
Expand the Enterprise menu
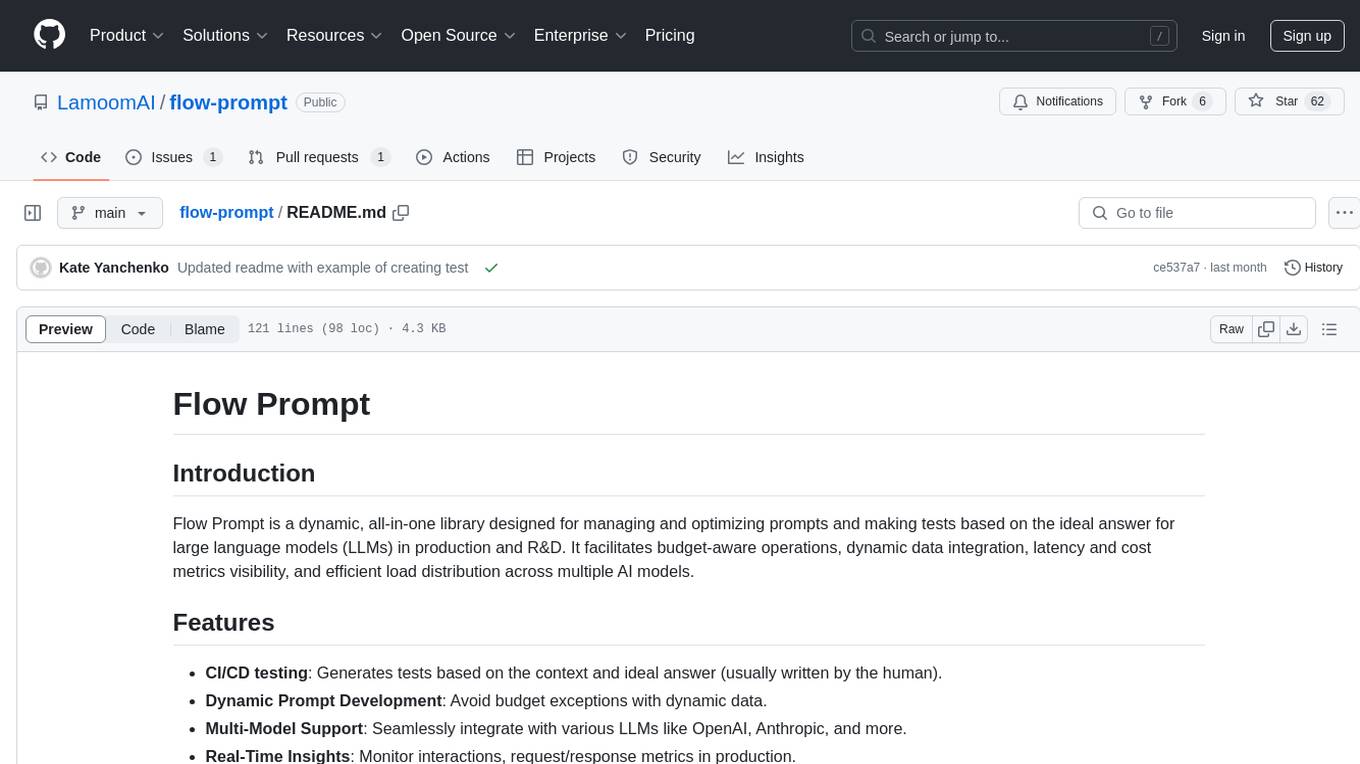click(580, 35)
